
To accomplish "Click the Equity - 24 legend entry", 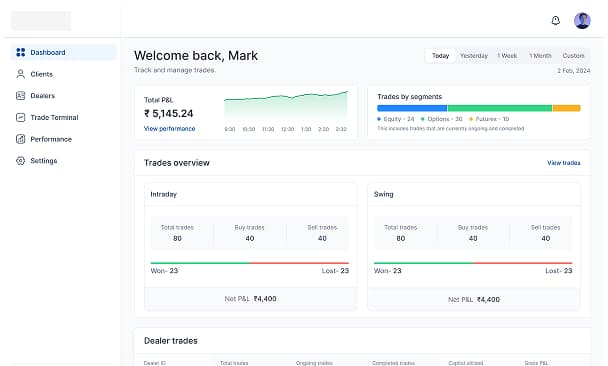I will pos(396,119).
